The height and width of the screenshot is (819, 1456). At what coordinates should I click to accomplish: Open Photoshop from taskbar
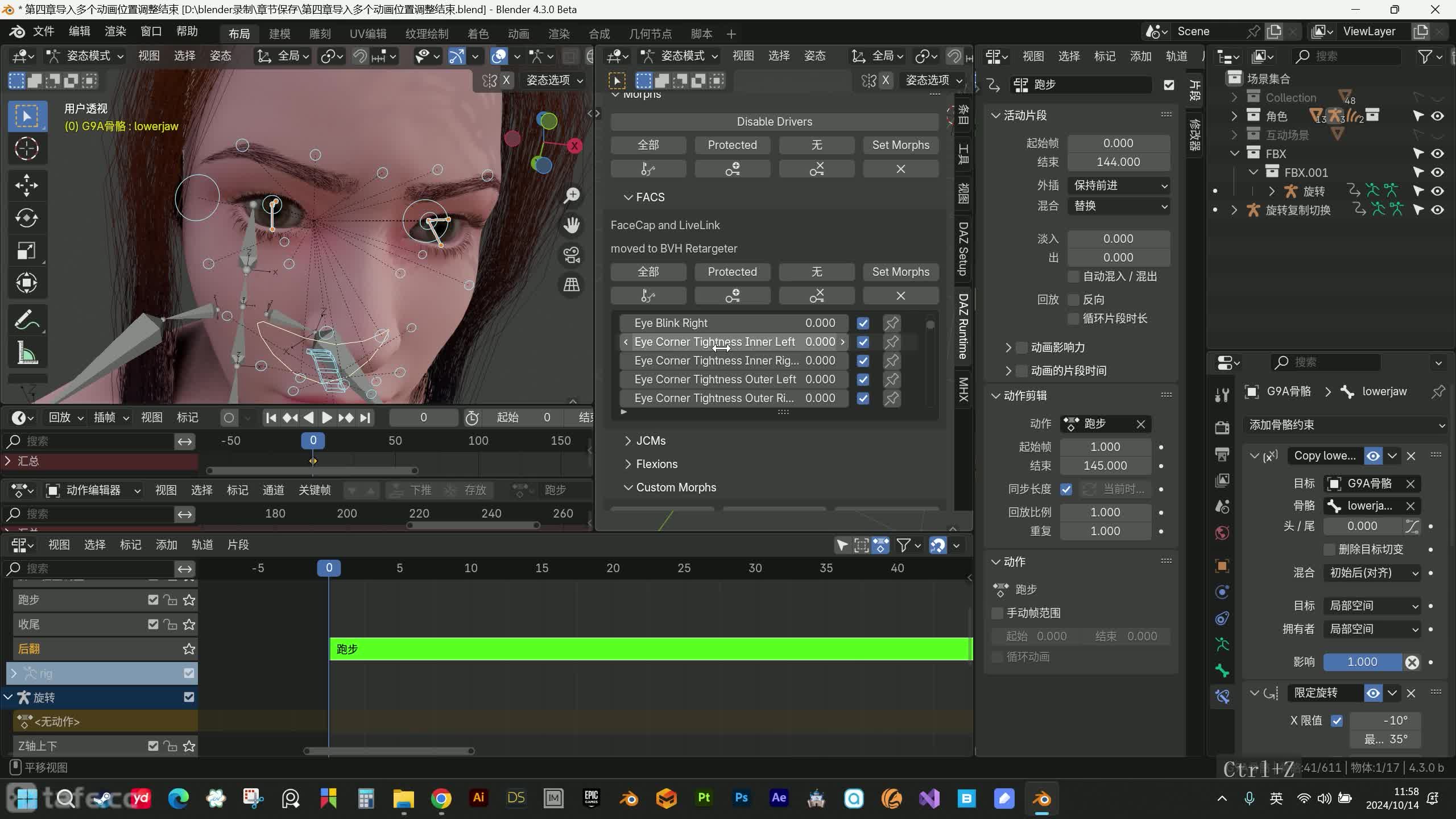coord(741,799)
